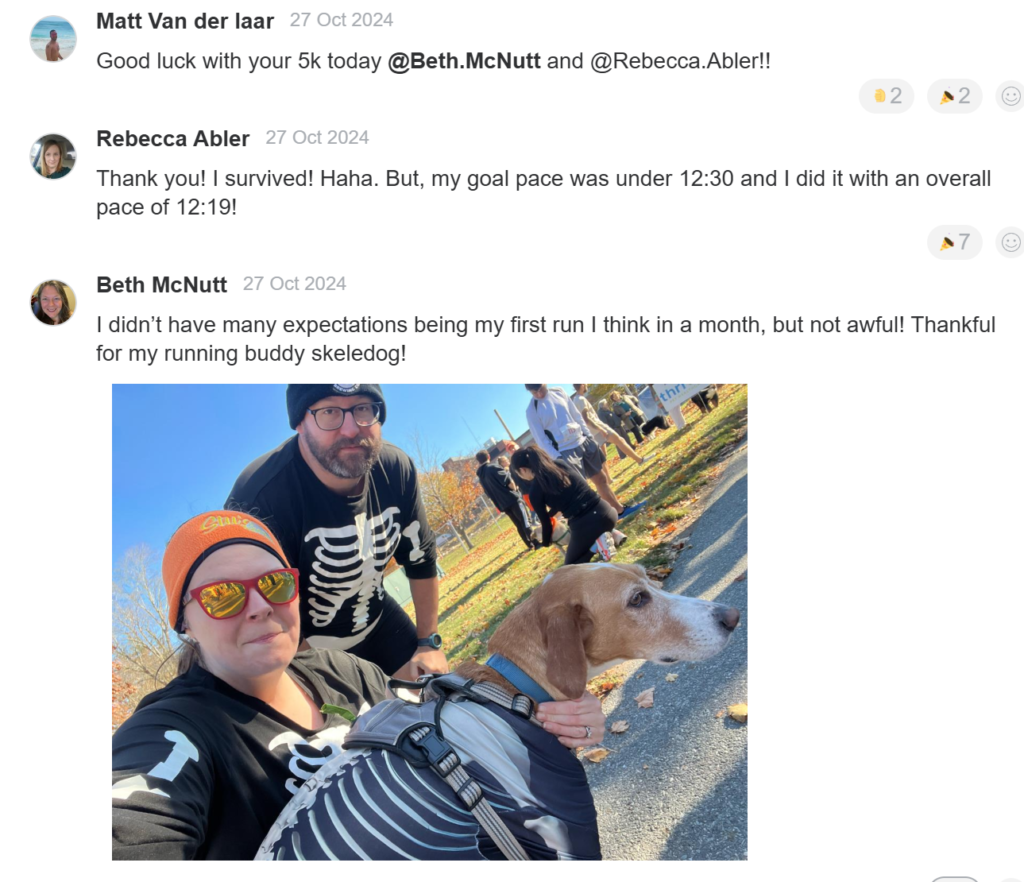Click reaction button below Beth's photo
1024x882 pixels.
tap(954, 879)
